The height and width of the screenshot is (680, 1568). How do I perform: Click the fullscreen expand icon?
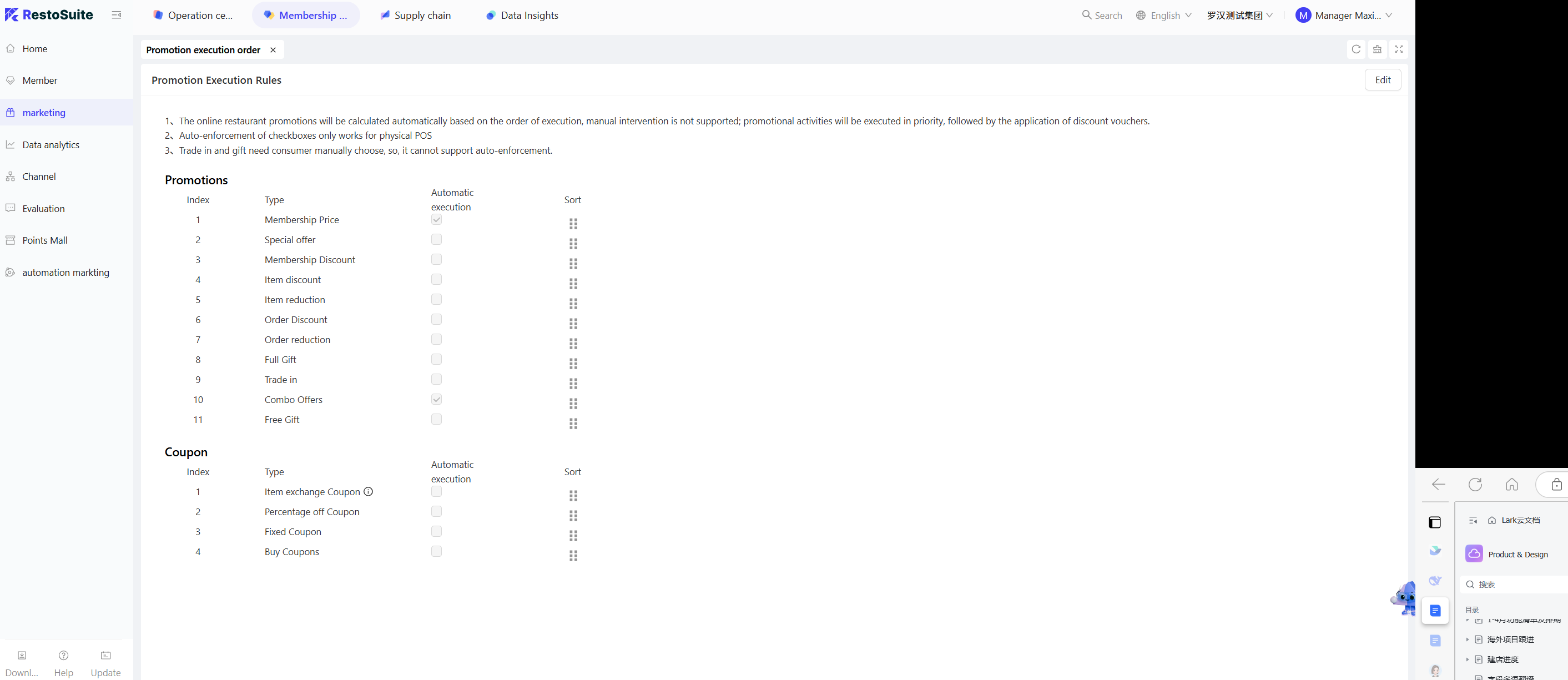pos(1398,49)
